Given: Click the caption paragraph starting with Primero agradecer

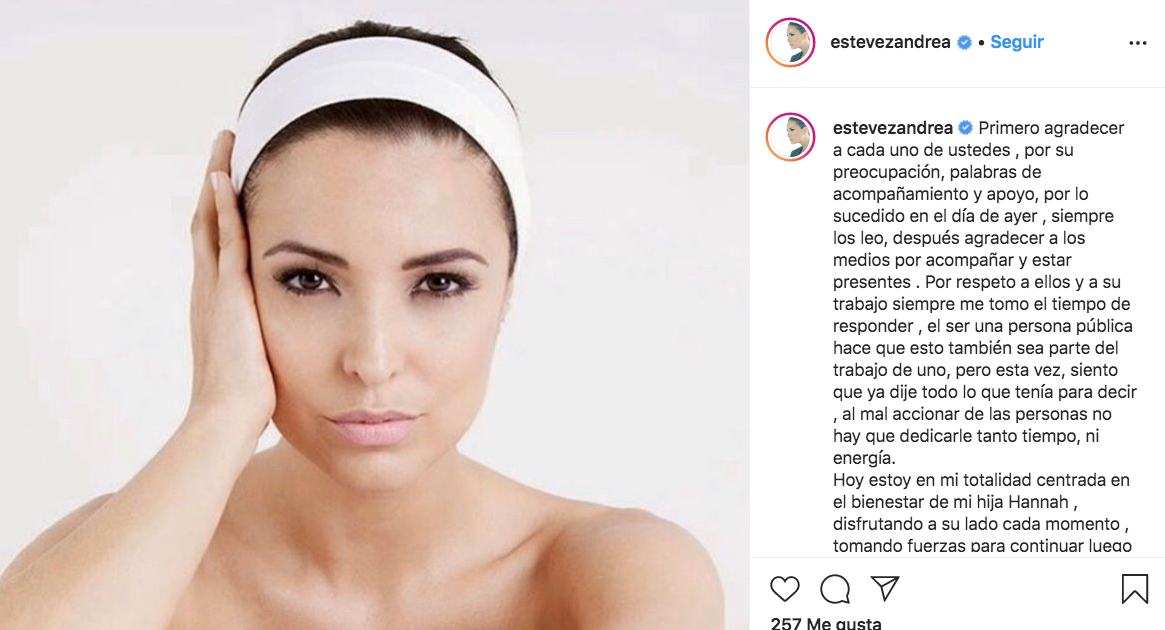Looking at the screenshot, I should coord(984,293).
